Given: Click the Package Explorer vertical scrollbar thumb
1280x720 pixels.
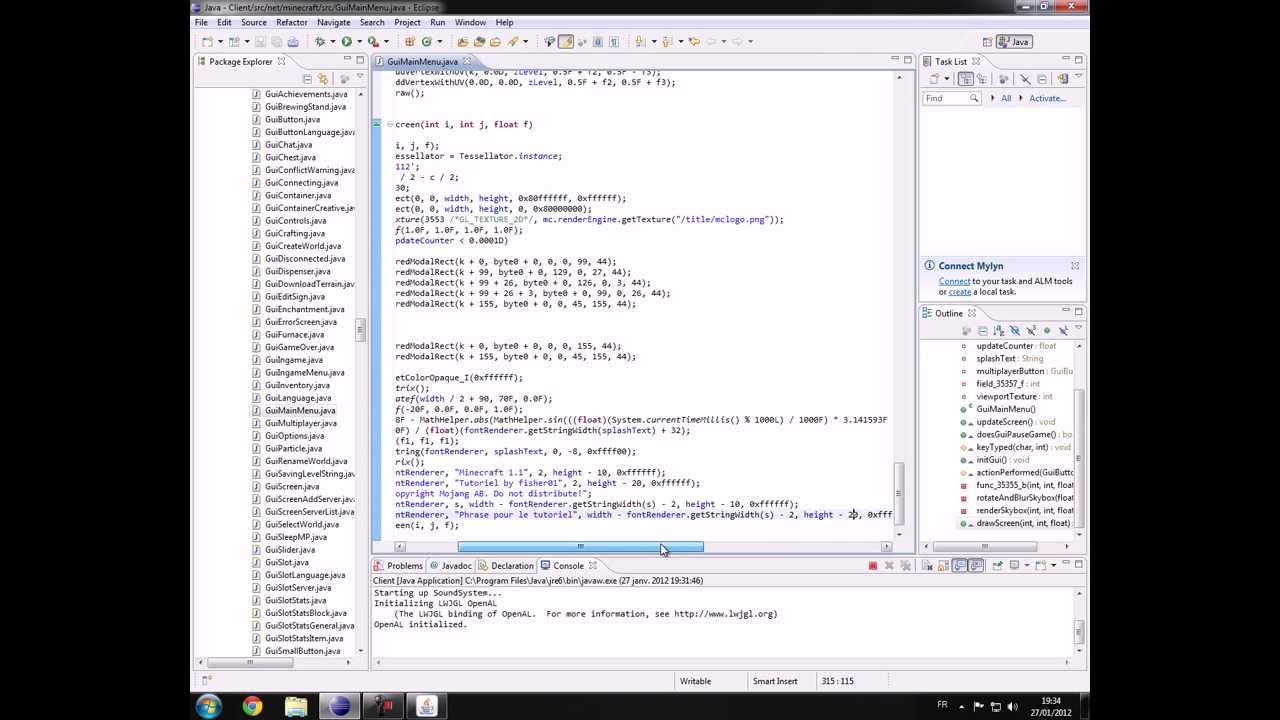Looking at the screenshot, I should tap(361, 330).
